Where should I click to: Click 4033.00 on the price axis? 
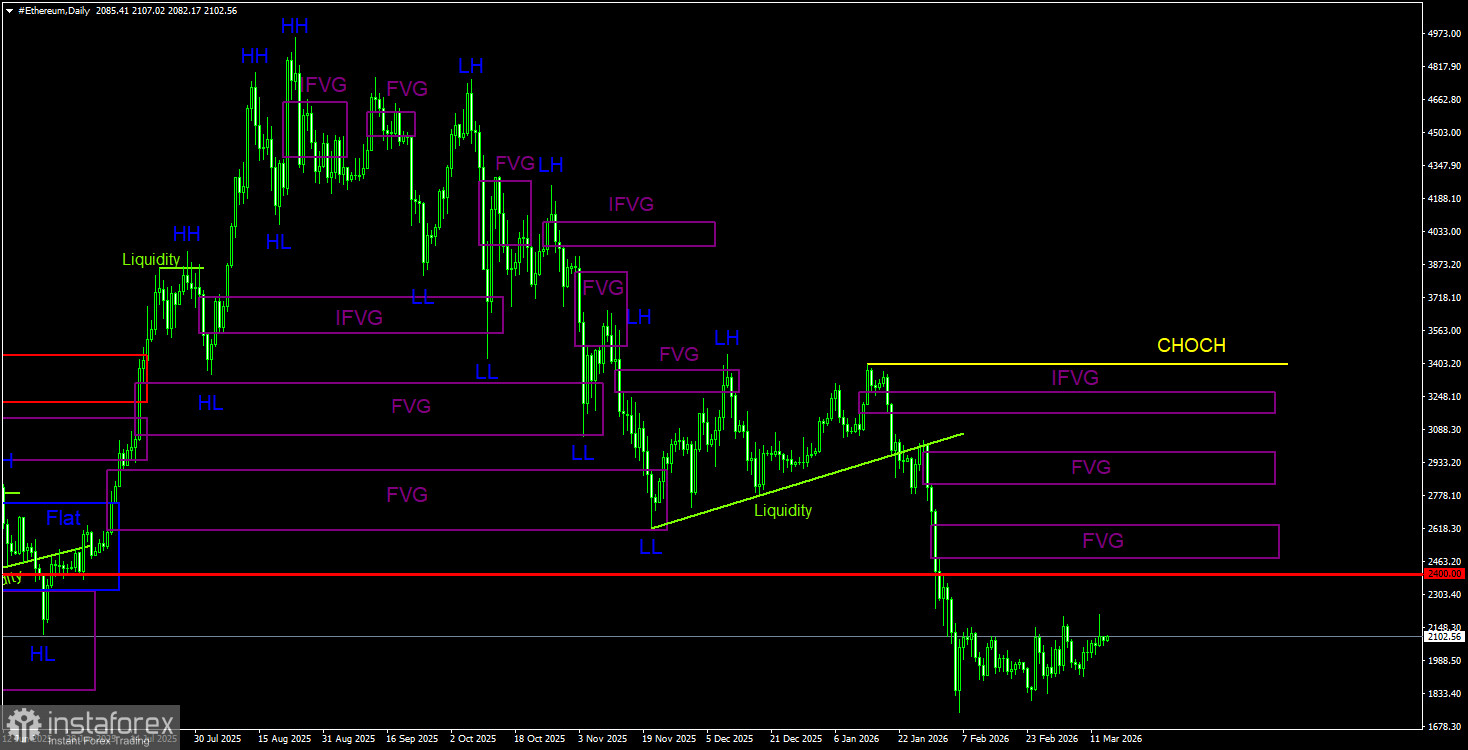click(x=1444, y=232)
